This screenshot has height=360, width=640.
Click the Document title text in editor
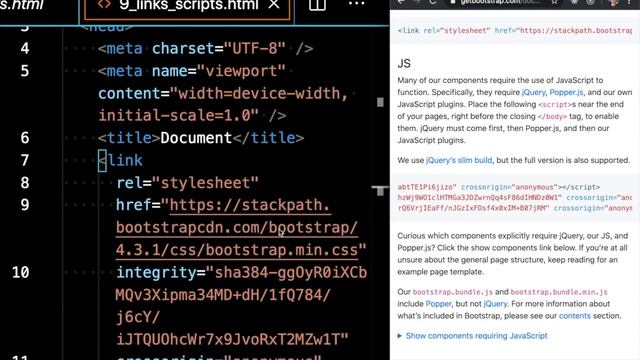tap(196, 138)
